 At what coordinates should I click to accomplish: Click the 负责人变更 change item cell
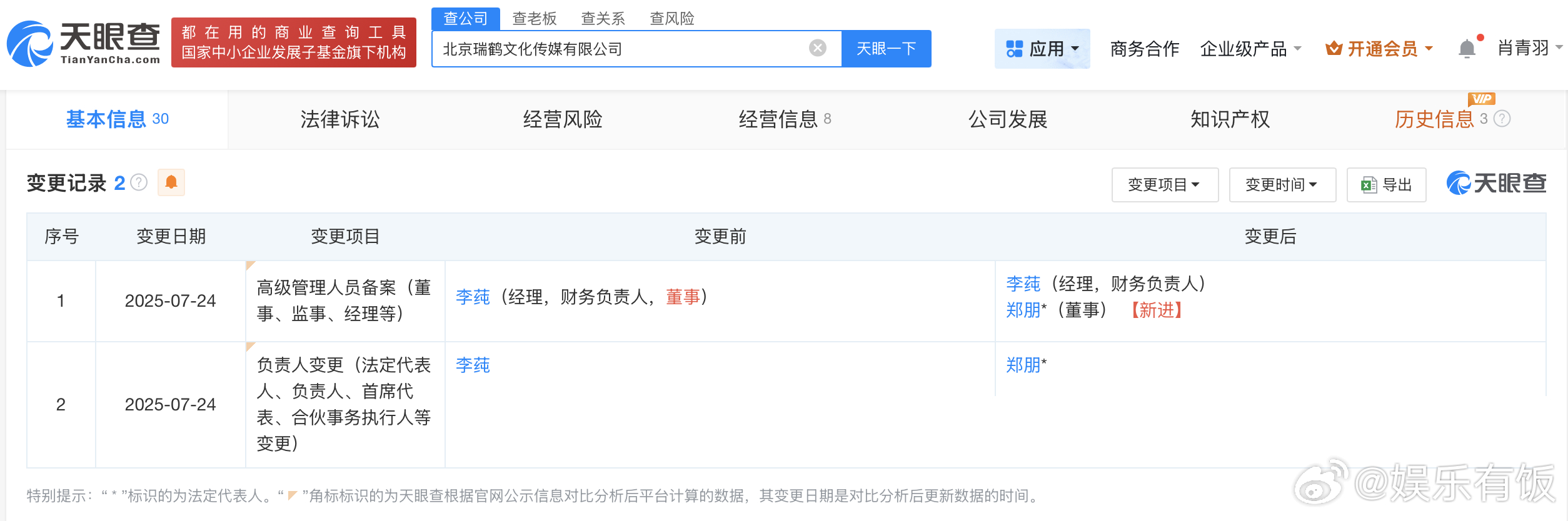344,404
